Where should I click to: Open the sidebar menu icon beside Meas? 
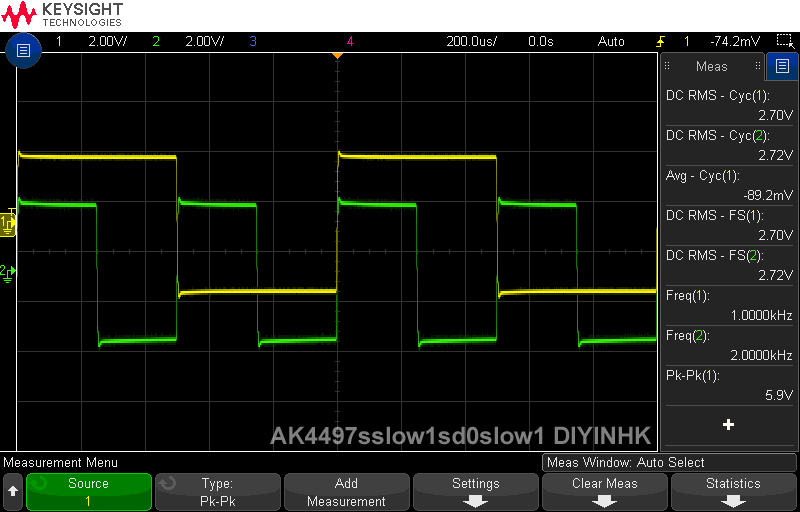[782, 66]
